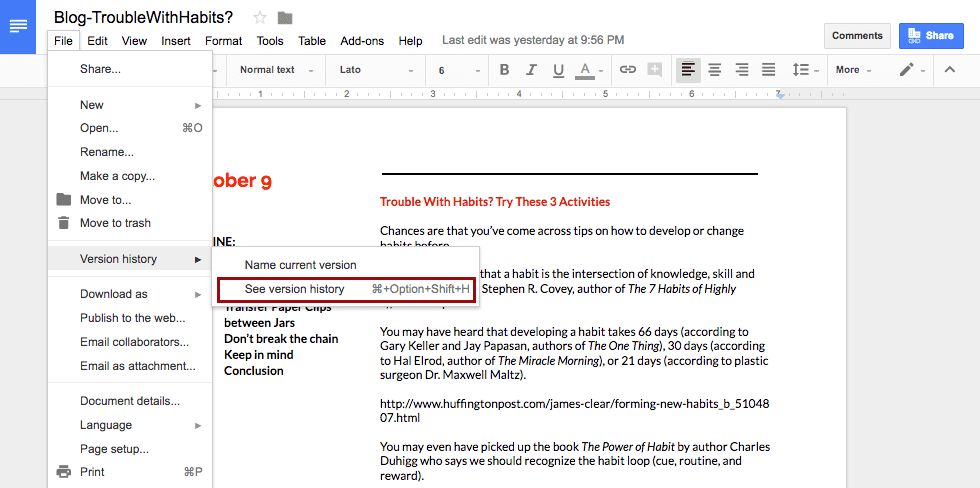Open the pencil editing mode dropdown
Image resolution: width=980 pixels, height=488 pixels.
912,70
